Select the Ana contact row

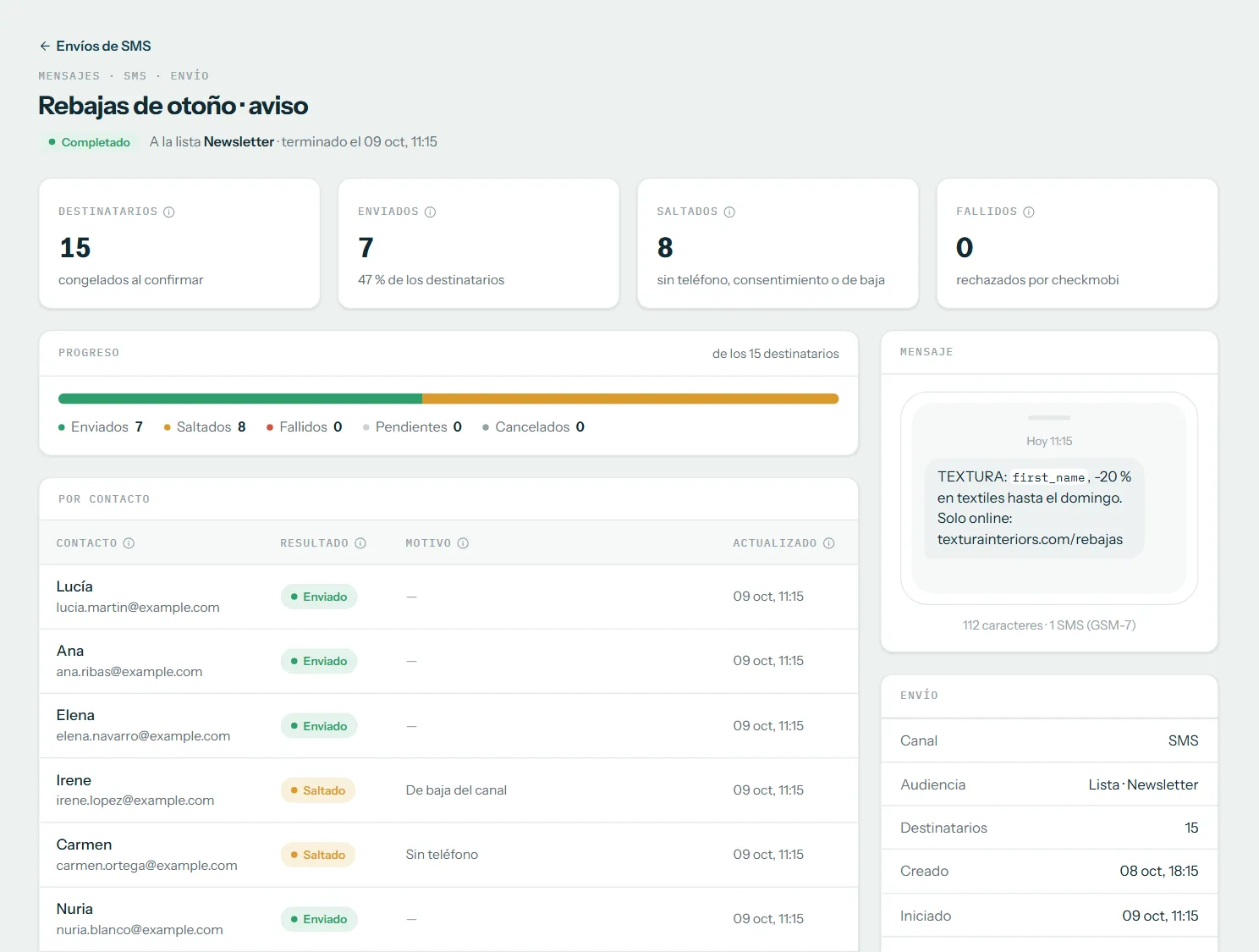448,661
